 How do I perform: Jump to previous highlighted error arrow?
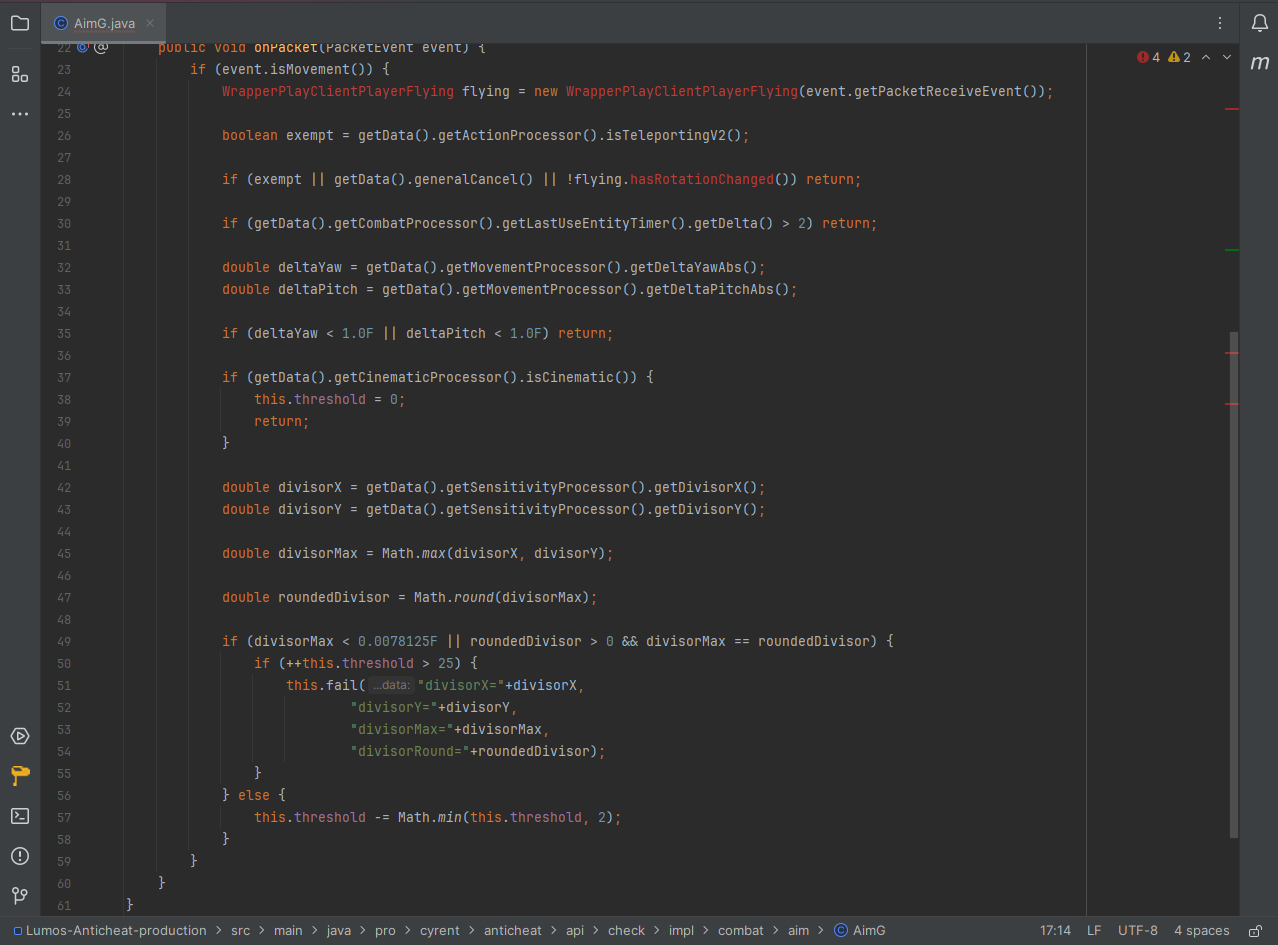pyautogui.click(x=1206, y=57)
